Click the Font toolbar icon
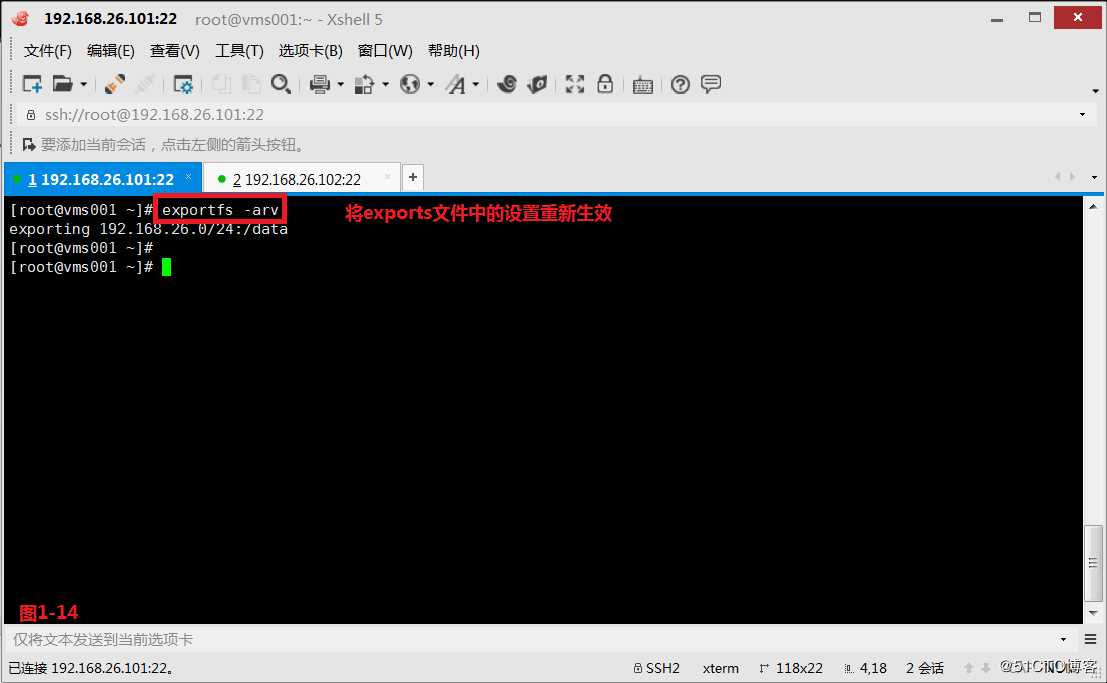This screenshot has height=683, width=1107. coord(455,85)
